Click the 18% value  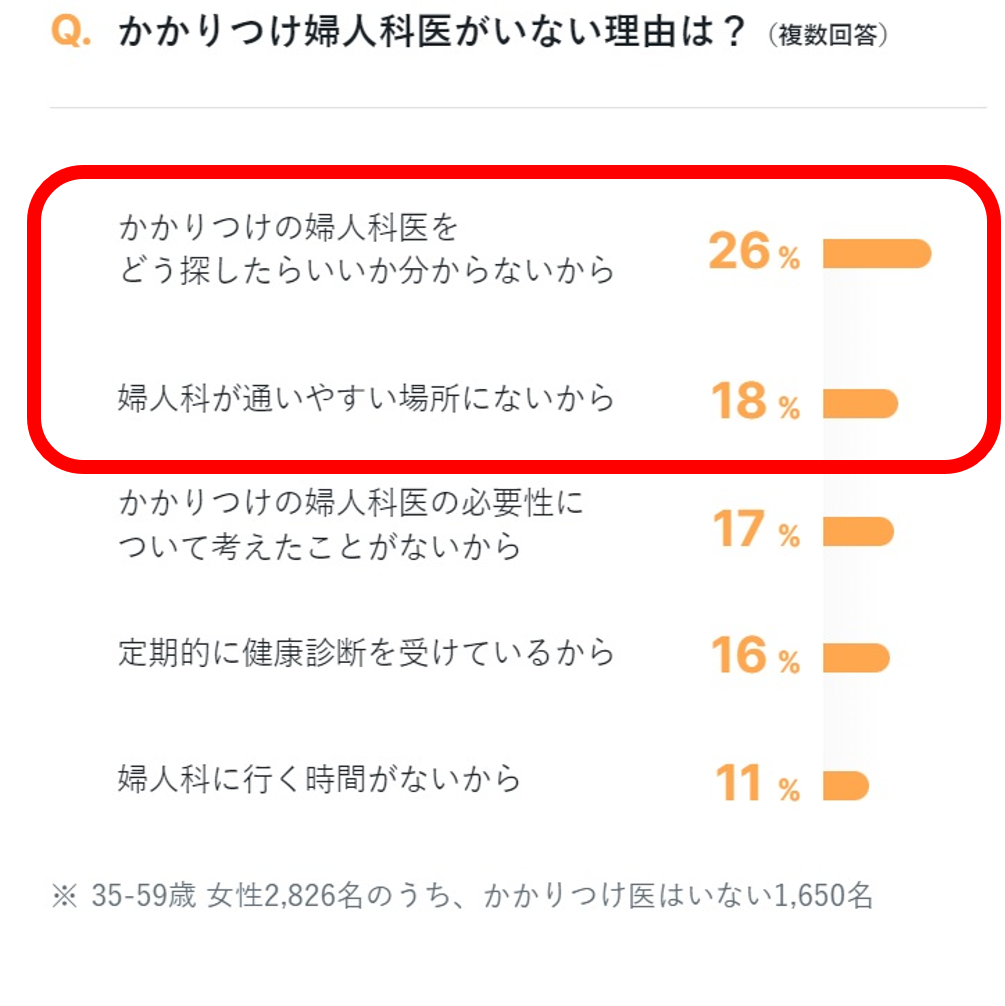click(755, 403)
